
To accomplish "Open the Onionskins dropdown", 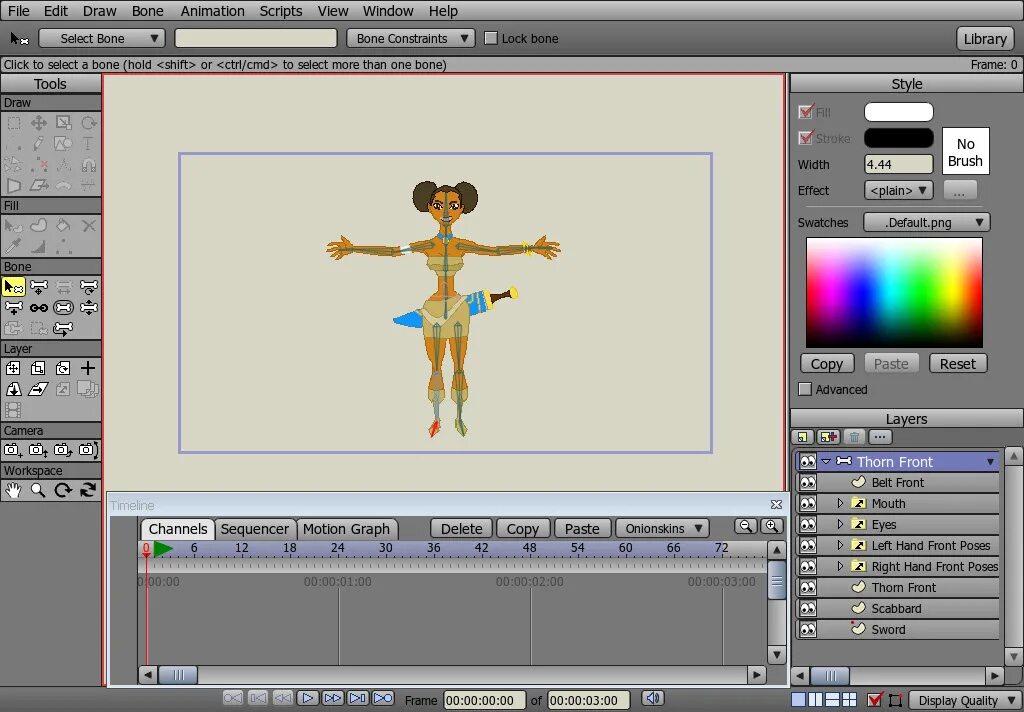I will pyautogui.click(x=662, y=529).
